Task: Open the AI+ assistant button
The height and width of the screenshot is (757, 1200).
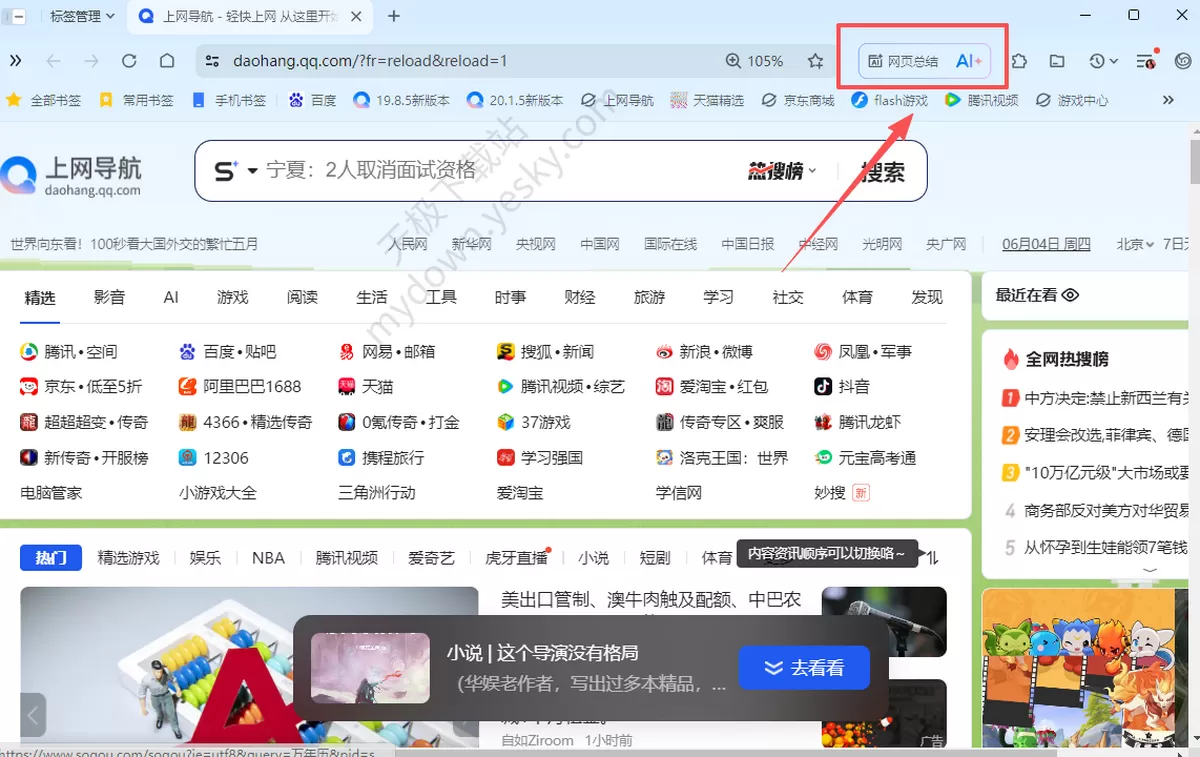Action: pyautogui.click(x=969, y=61)
